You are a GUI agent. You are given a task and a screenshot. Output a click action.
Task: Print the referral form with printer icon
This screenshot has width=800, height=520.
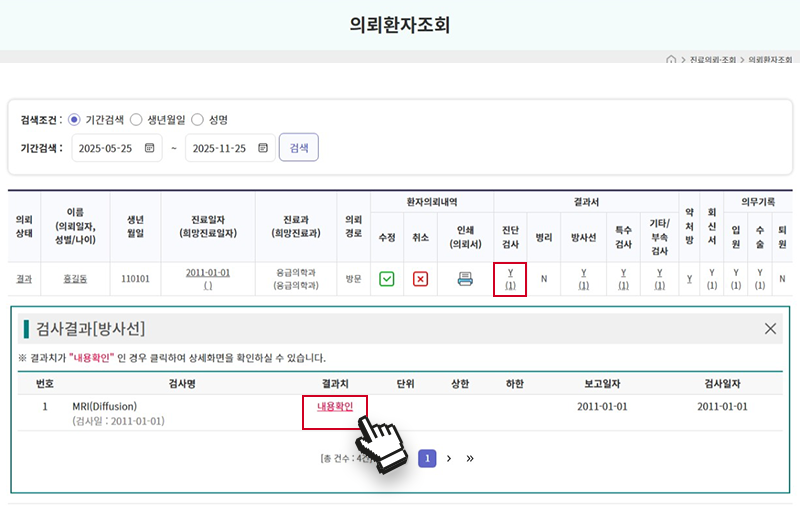(465, 279)
